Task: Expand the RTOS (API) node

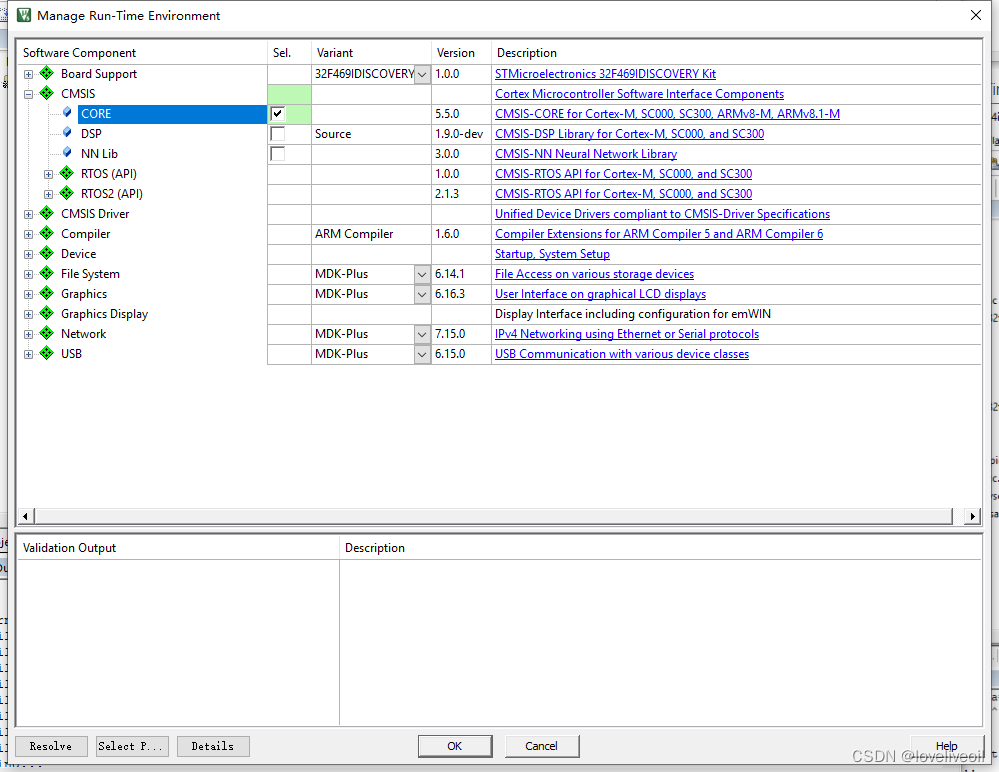Action: point(48,175)
